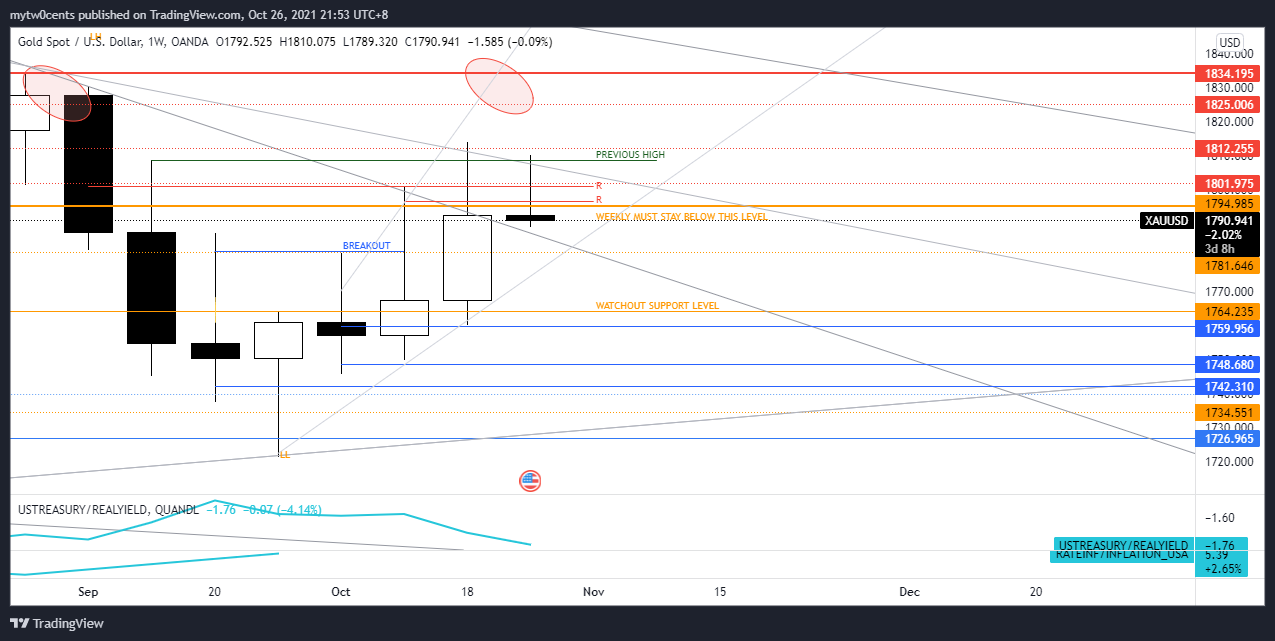Click the USTREASURY/REALYIELD indicator legend

(108, 509)
